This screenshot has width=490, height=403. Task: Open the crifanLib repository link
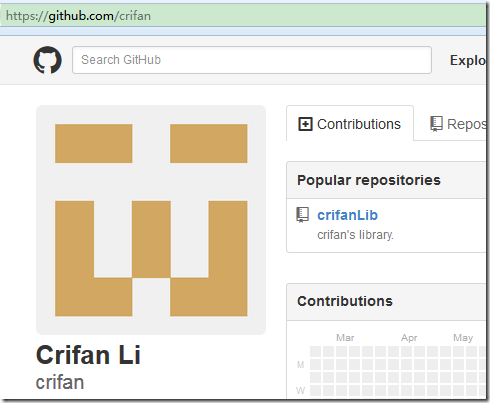click(347, 215)
